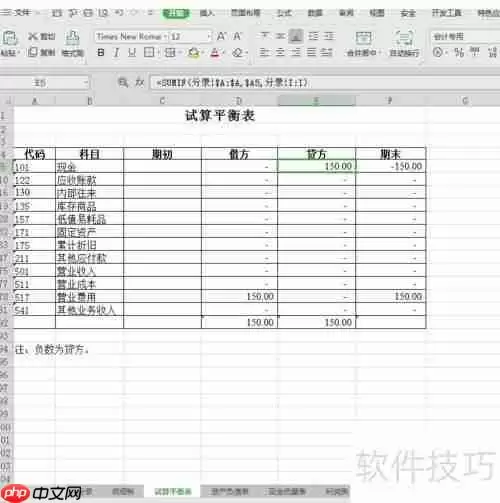Open the number format dropdown
The height and width of the screenshot is (503, 500).
pyautogui.click(x=465, y=36)
